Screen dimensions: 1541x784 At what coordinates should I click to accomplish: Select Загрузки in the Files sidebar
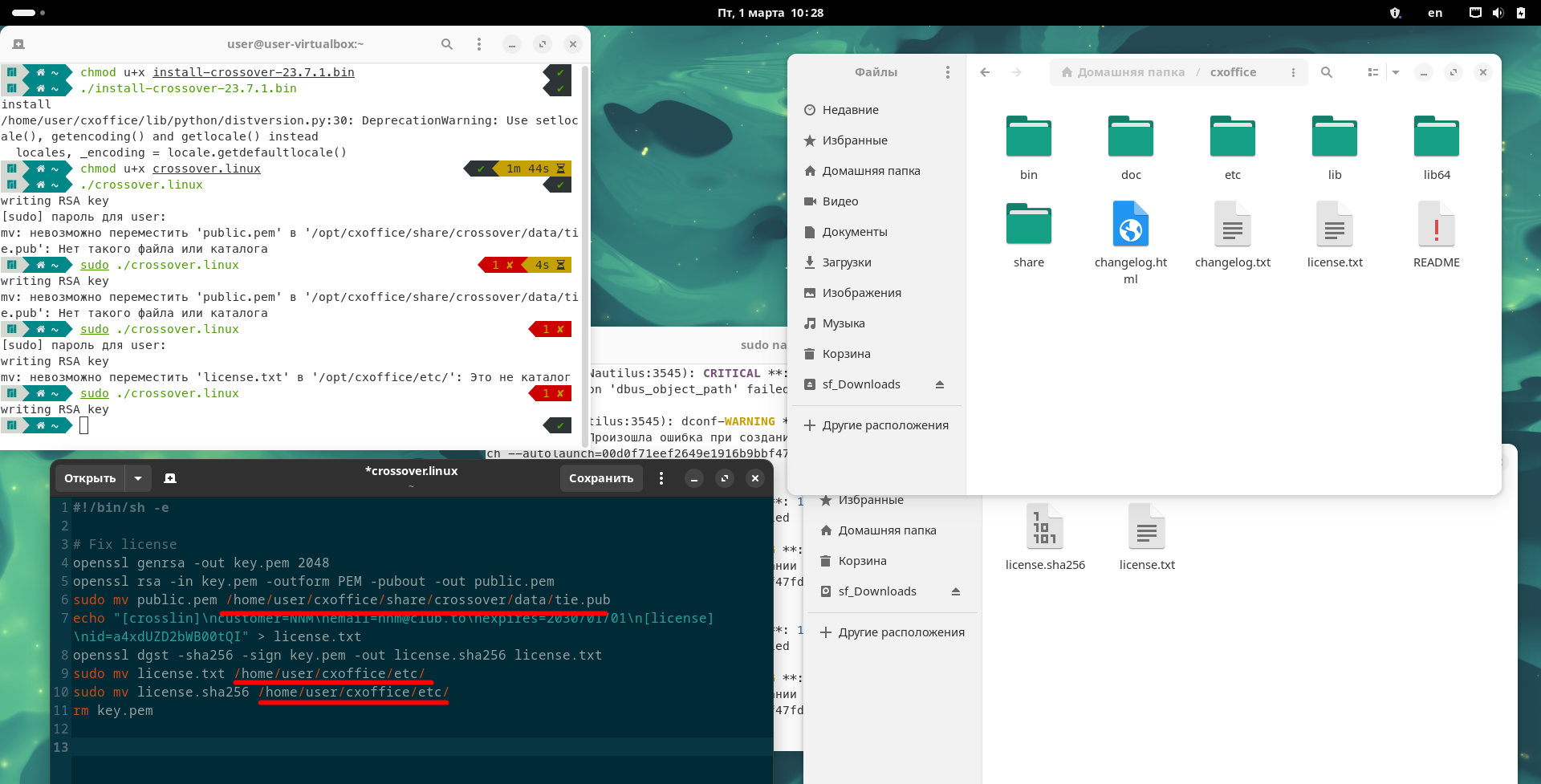pyautogui.click(x=846, y=262)
